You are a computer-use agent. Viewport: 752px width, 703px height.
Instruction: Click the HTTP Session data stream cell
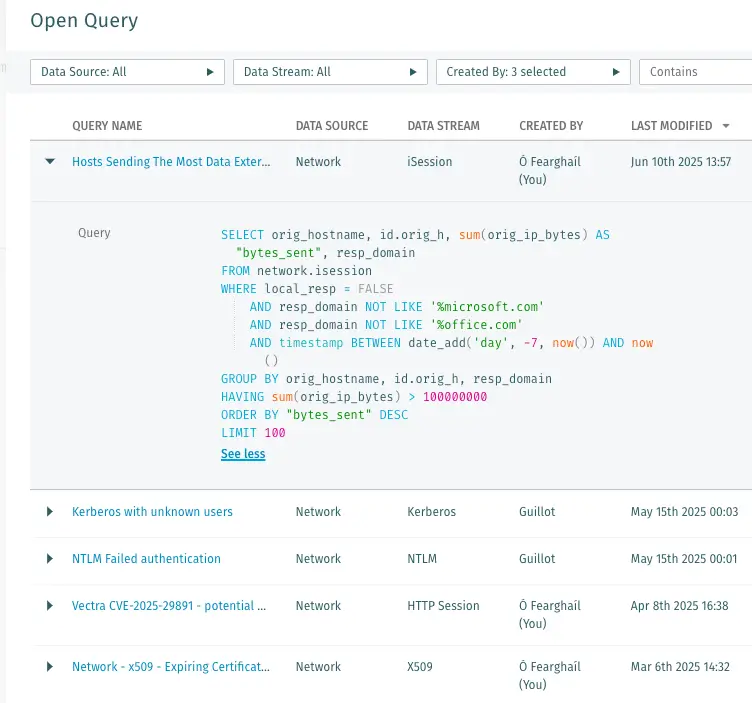[443, 606]
